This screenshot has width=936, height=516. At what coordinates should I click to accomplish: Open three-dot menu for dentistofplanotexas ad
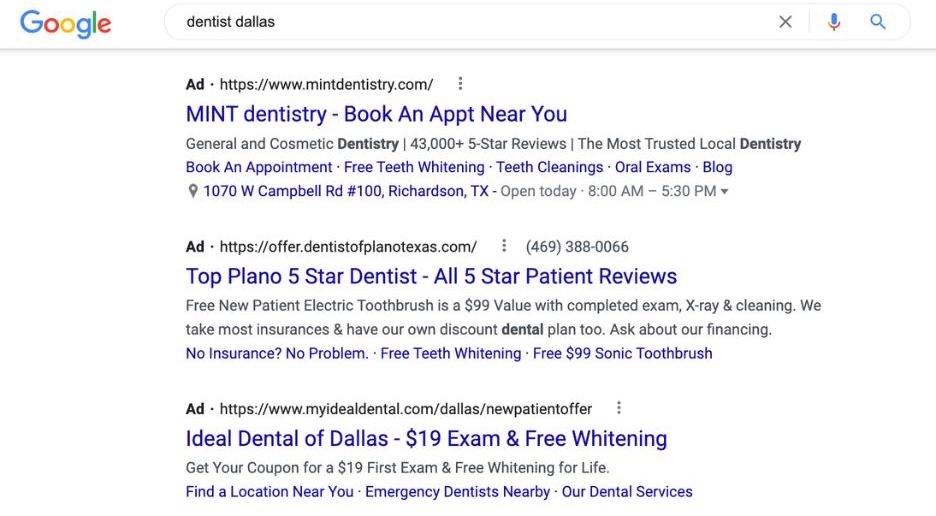pos(504,245)
